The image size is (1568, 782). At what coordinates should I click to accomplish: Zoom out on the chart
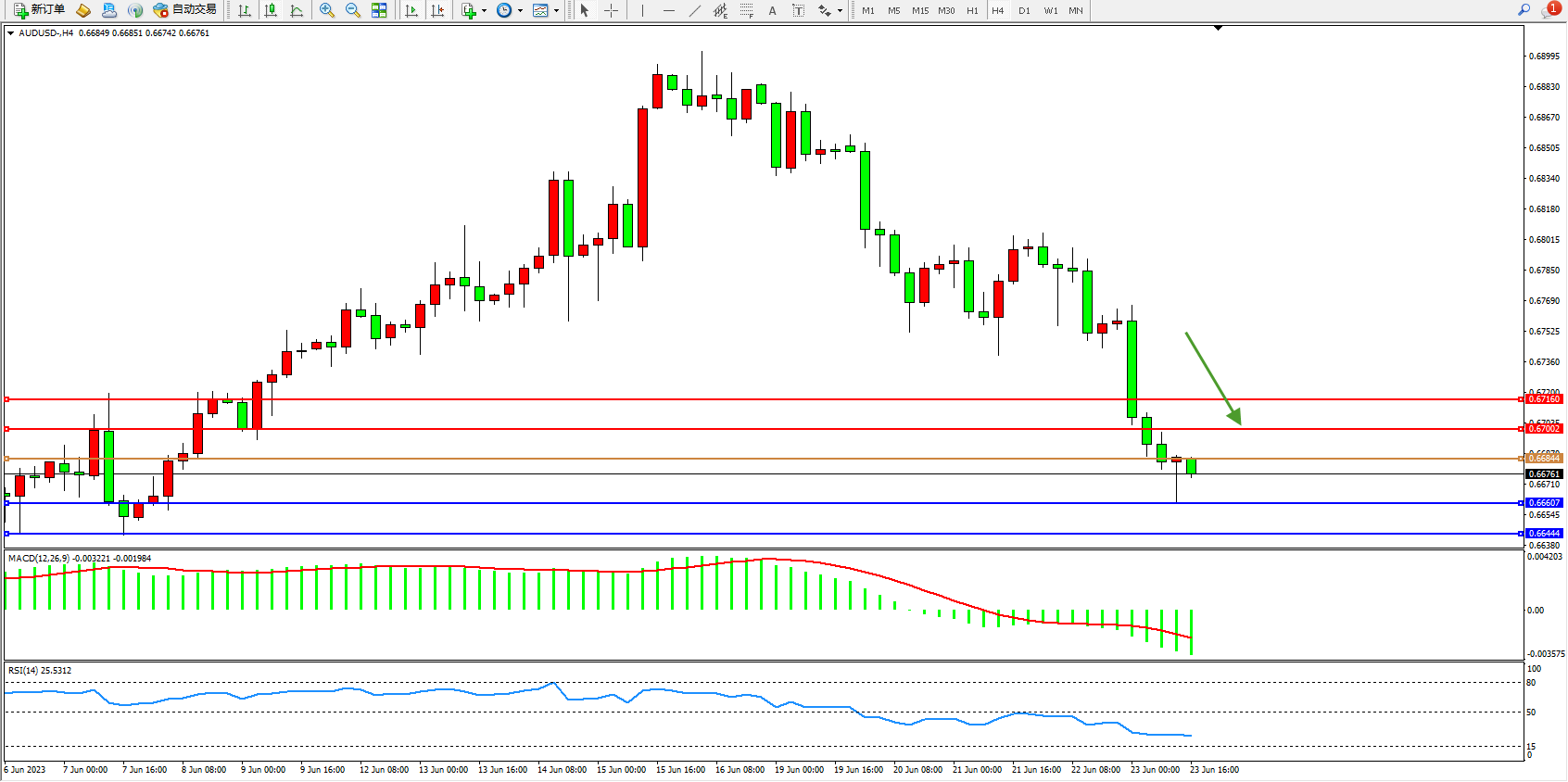pos(353,10)
